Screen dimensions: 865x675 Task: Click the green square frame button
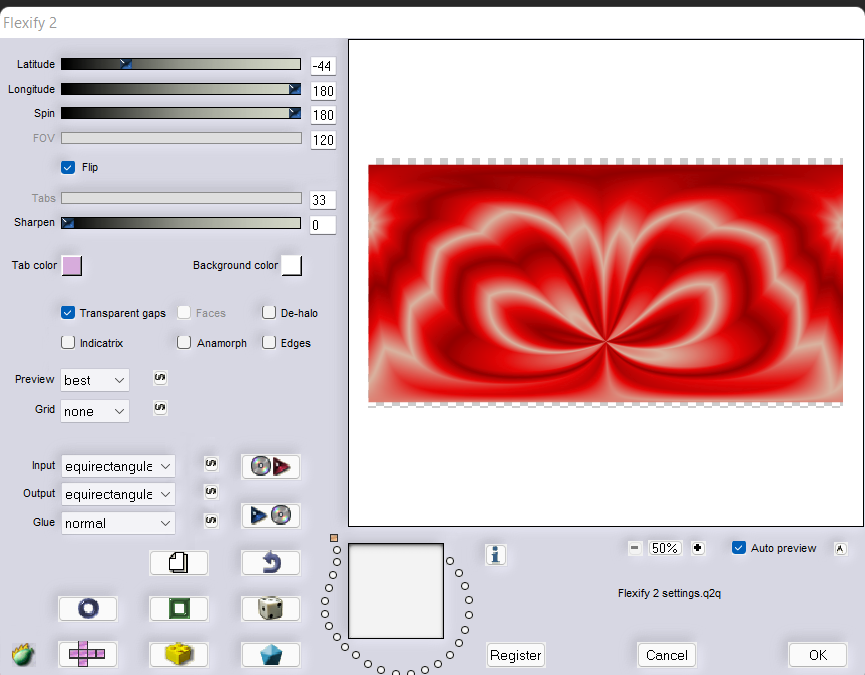[x=179, y=608]
